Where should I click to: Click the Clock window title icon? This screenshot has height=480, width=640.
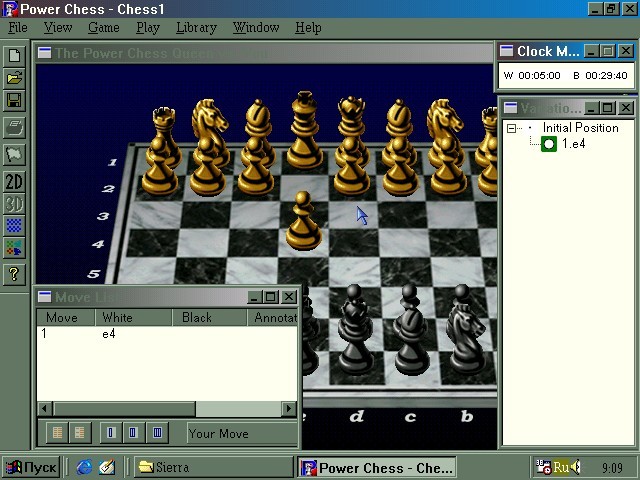point(507,51)
